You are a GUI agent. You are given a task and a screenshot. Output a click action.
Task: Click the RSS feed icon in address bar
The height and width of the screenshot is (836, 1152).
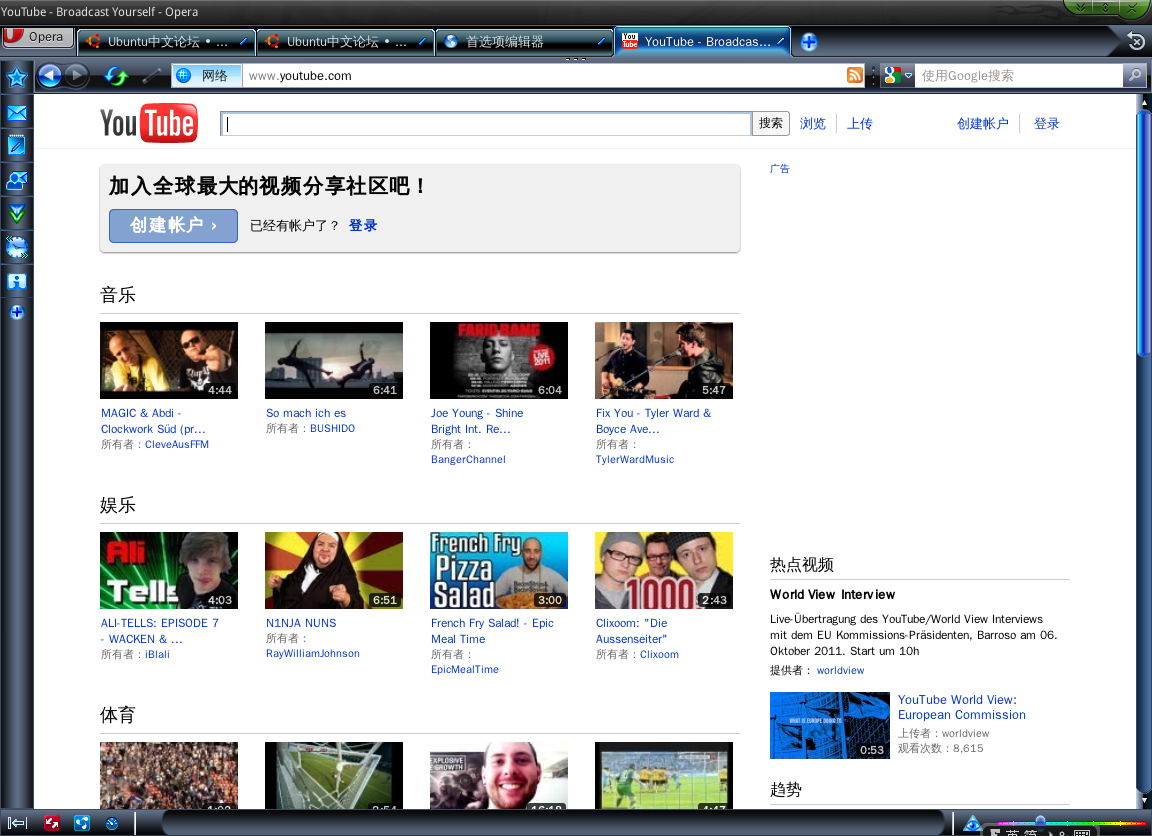(854, 75)
